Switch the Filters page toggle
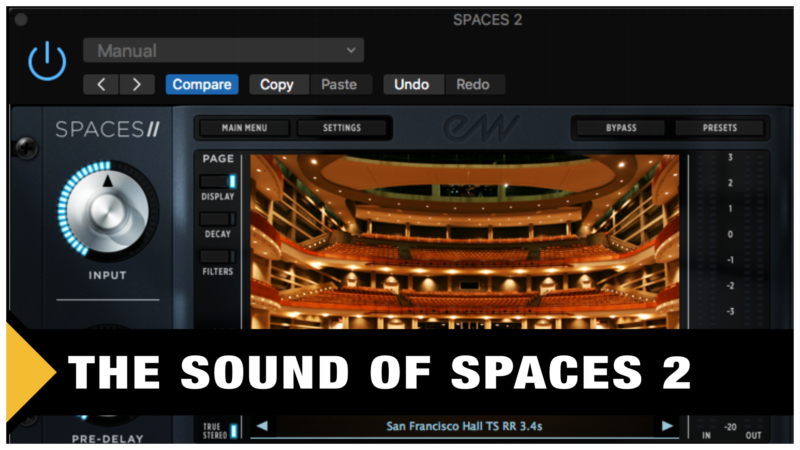This screenshot has width=800, height=450. click(218, 256)
